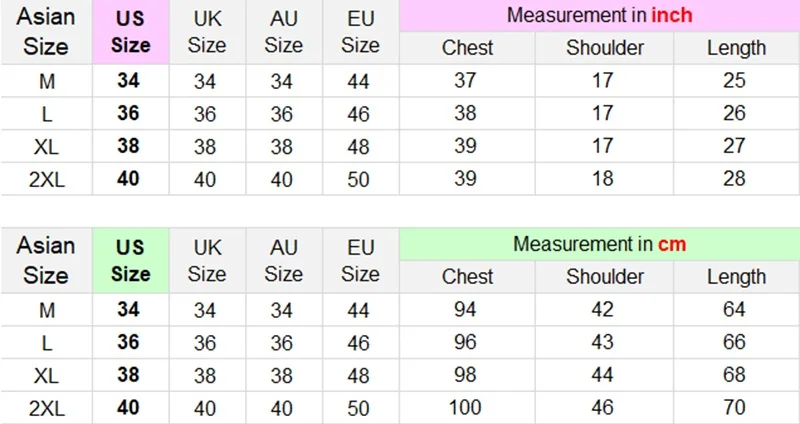The image size is (800, 424).
Task: Click Chest value 100 in cm table
Action: tap(466, 408)
